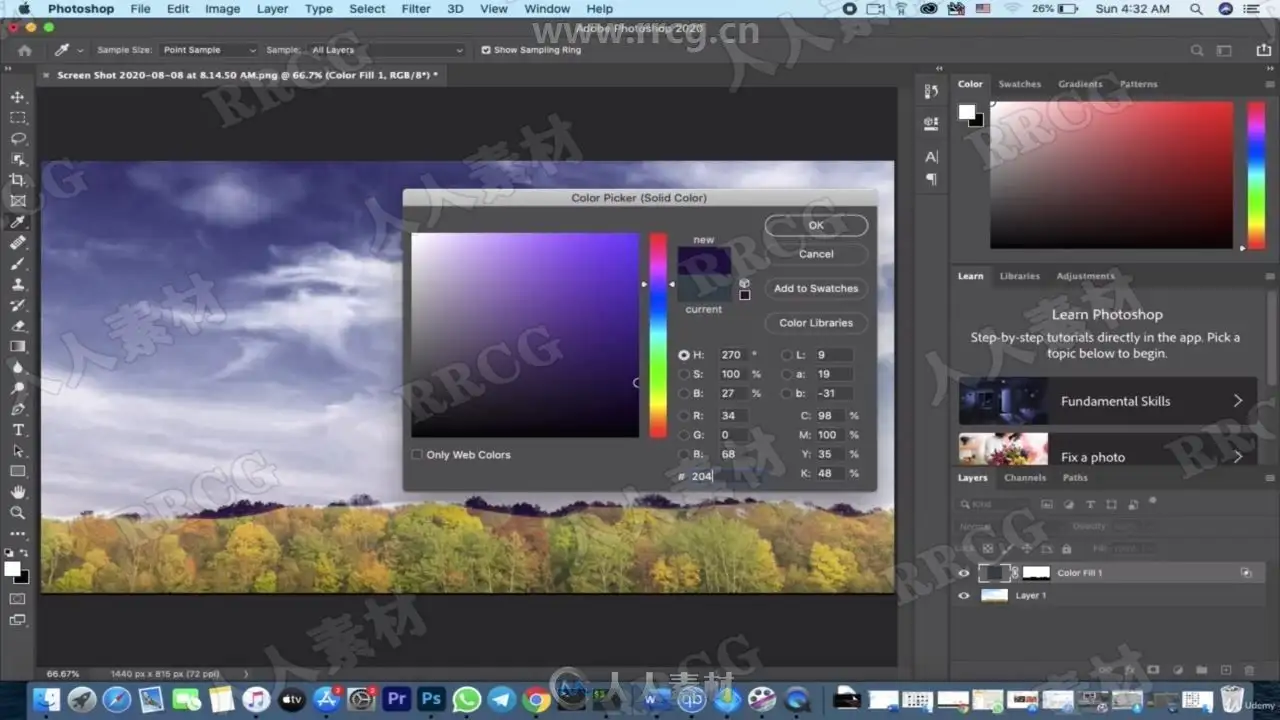Open the Filter menu
The width and height of the screenshot is (1280, 720).
[x=416, y=9]
